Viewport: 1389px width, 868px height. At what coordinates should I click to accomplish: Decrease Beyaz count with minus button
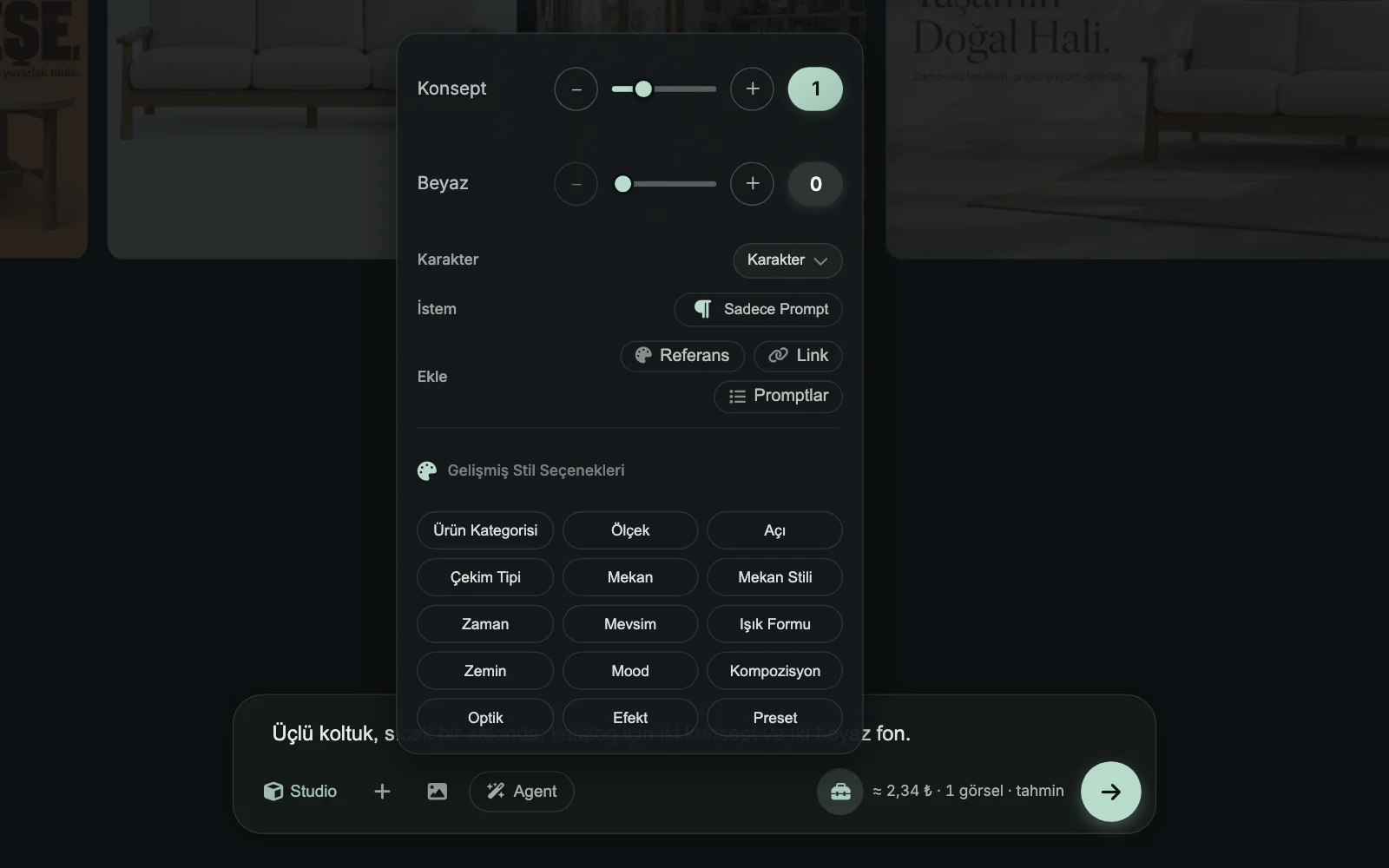pos(576,184)
